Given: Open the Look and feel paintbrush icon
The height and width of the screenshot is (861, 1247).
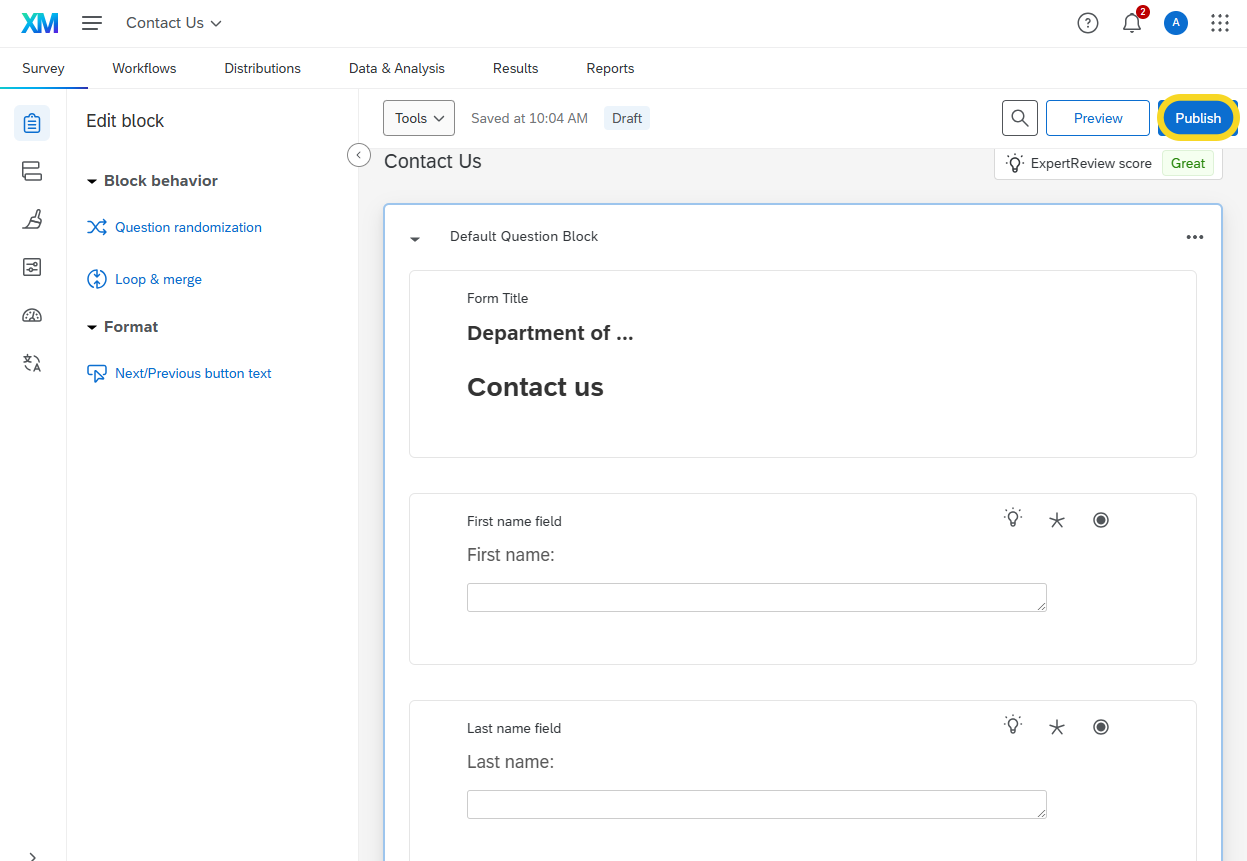Looking at the screenshot, I should 32,219.
